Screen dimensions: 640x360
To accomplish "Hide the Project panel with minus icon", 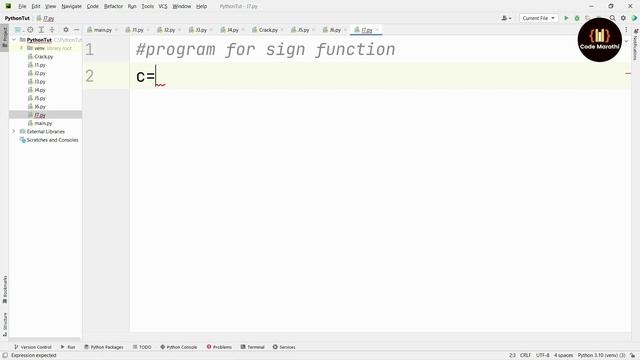I will click(76, 30).
